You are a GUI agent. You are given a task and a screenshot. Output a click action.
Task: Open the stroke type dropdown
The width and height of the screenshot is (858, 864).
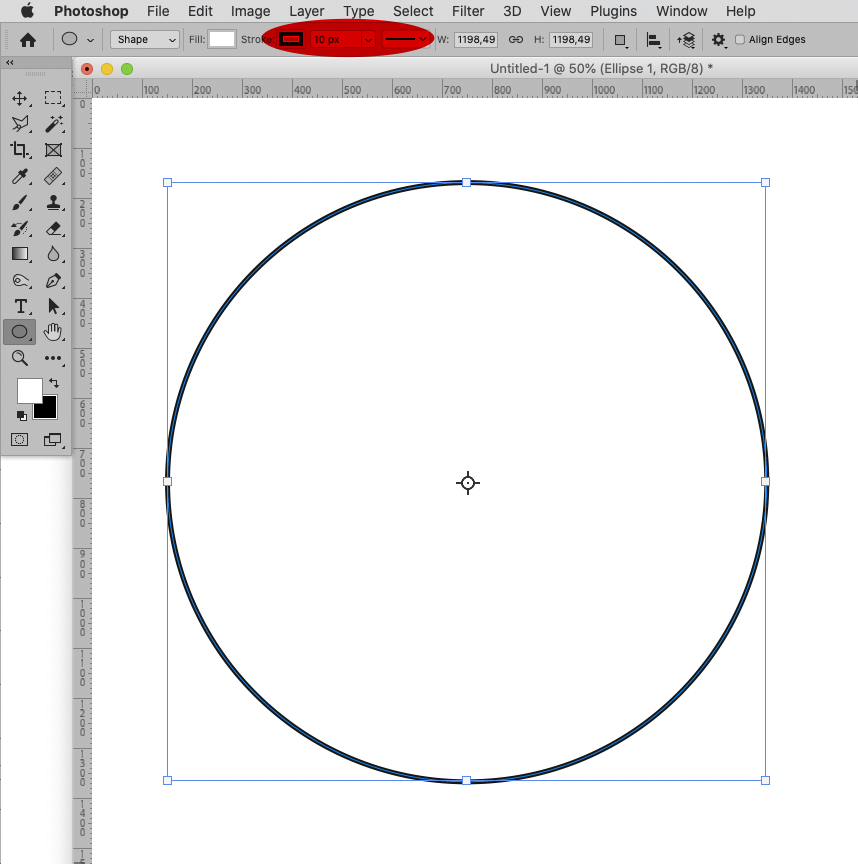[424, 39]
